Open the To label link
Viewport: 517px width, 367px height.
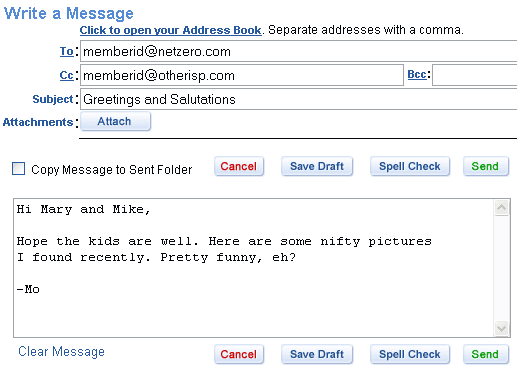pos(67,51)
